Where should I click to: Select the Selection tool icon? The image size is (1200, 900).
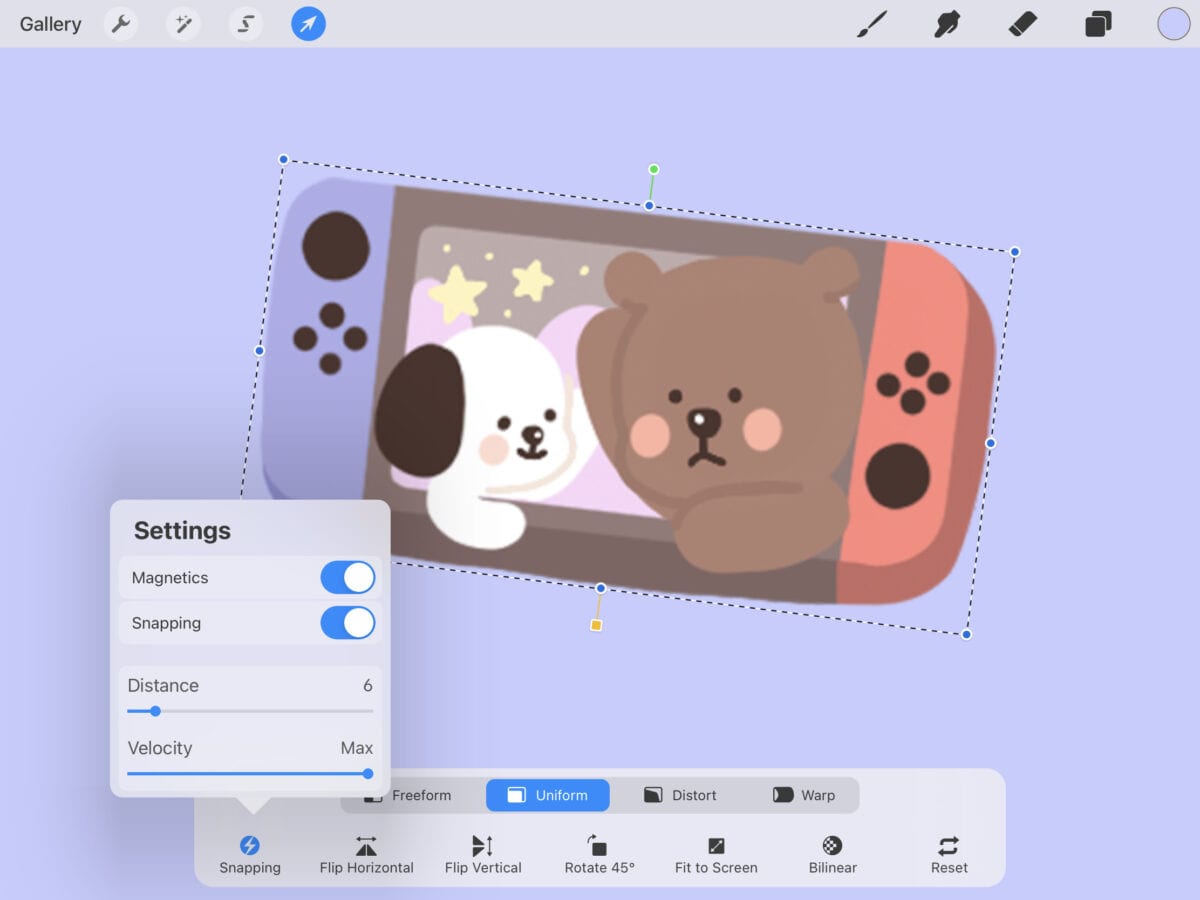246,24
